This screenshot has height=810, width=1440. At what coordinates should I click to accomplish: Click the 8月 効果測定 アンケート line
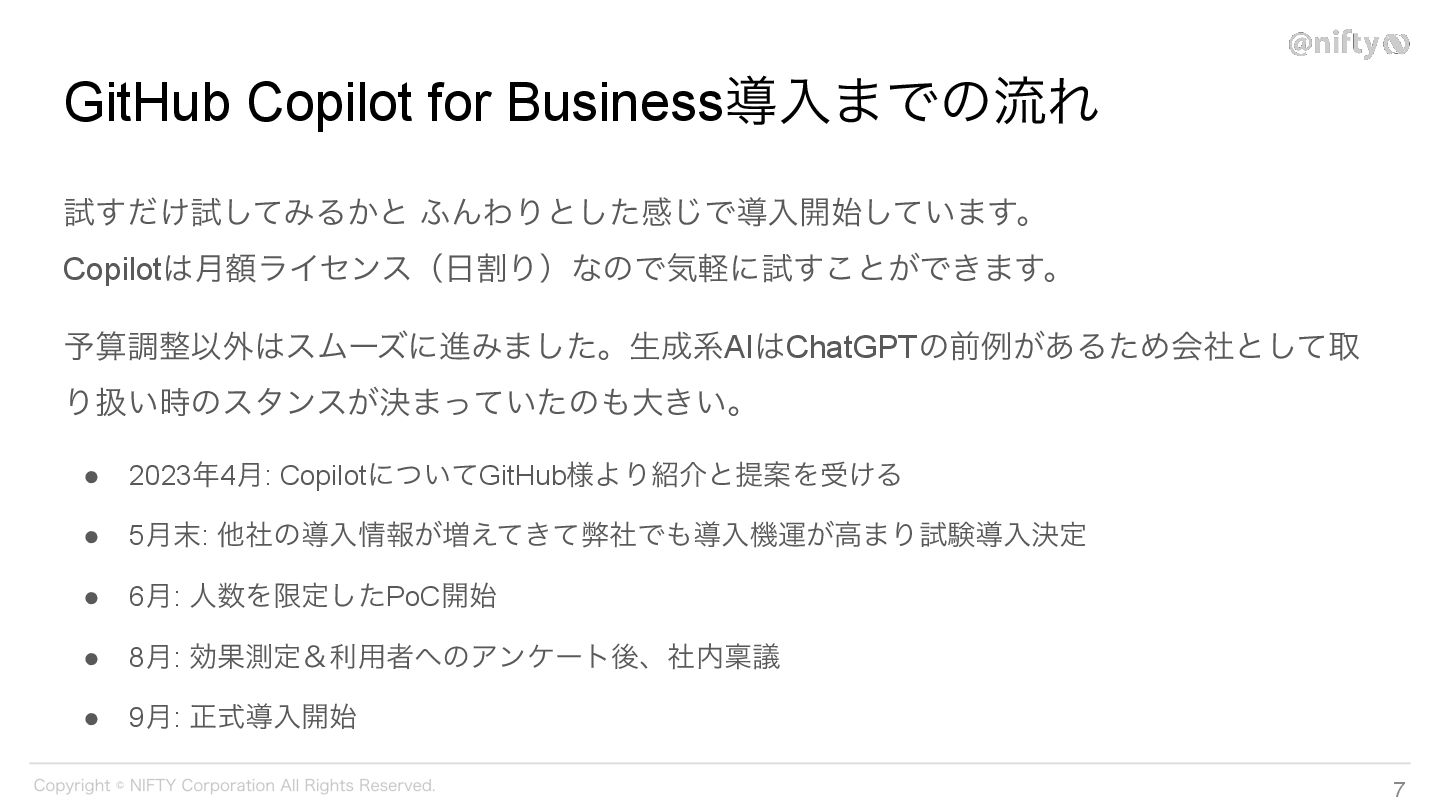coord(454,657)
